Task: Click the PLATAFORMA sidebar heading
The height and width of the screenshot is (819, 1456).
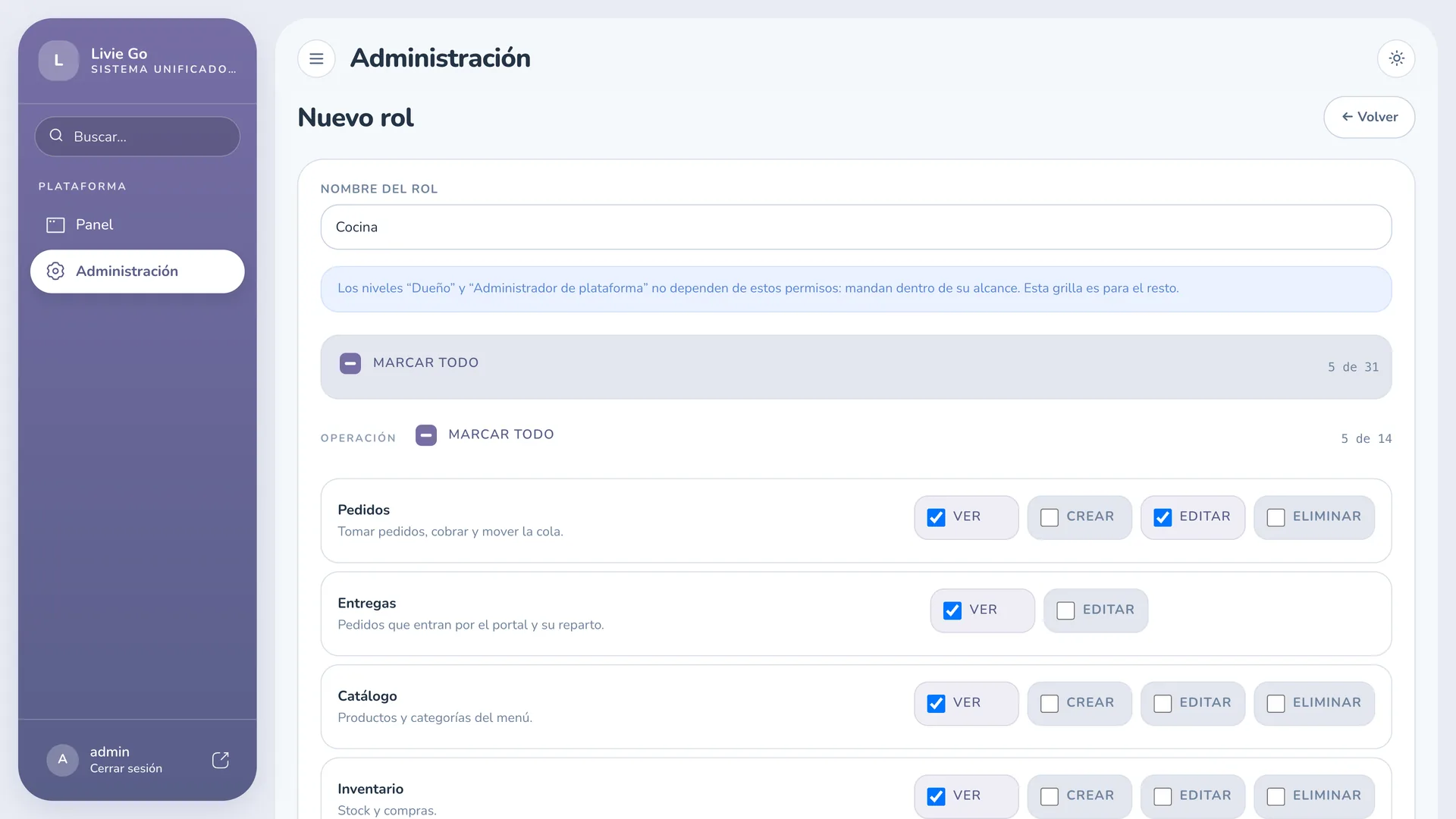Action: pyautogui.click(x=82, y=187)
